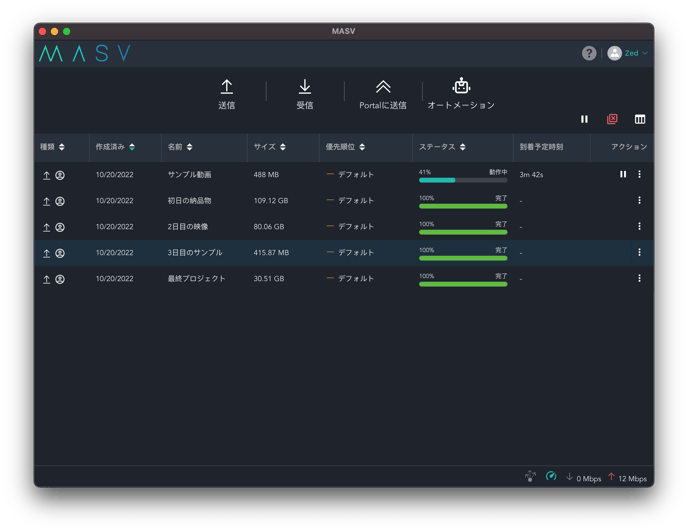This screenshot has height=532, width=688.
Task: Open the speed limit gauge icon
Action: [x=551, y=476]
